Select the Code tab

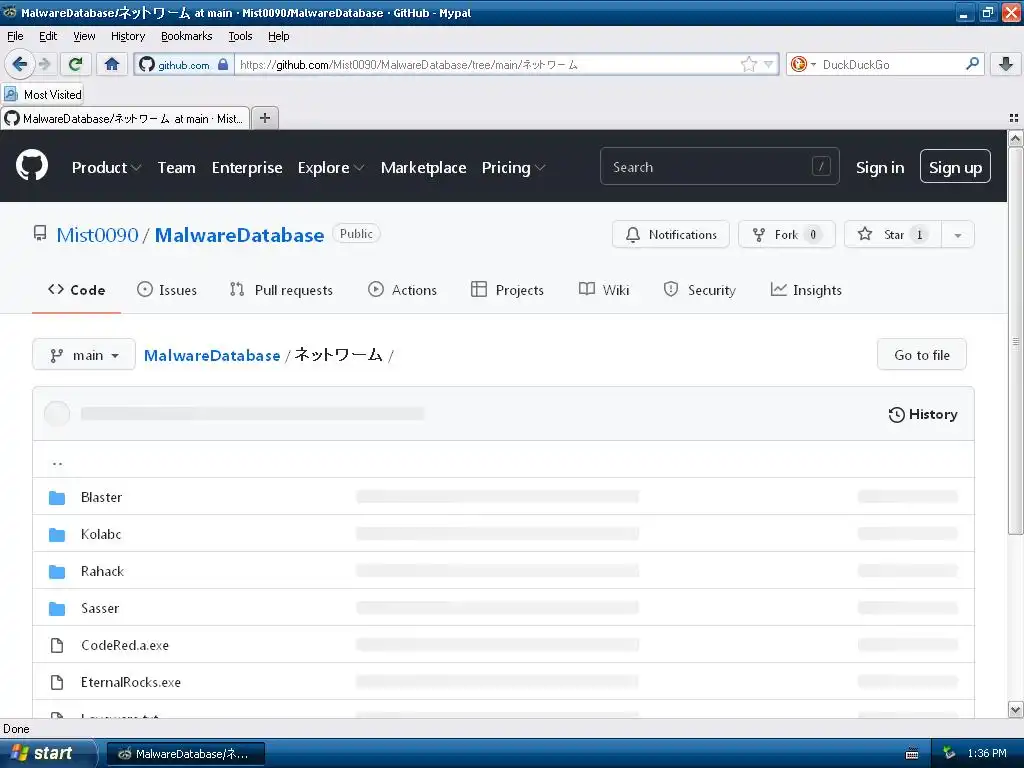tap(76, 290)
